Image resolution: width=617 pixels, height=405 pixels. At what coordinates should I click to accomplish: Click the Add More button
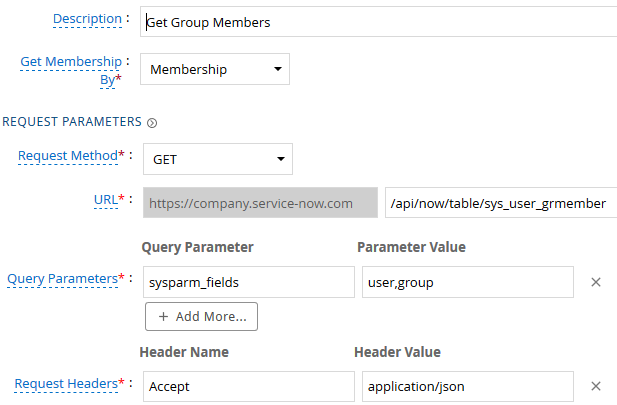(x=201, y=316)
